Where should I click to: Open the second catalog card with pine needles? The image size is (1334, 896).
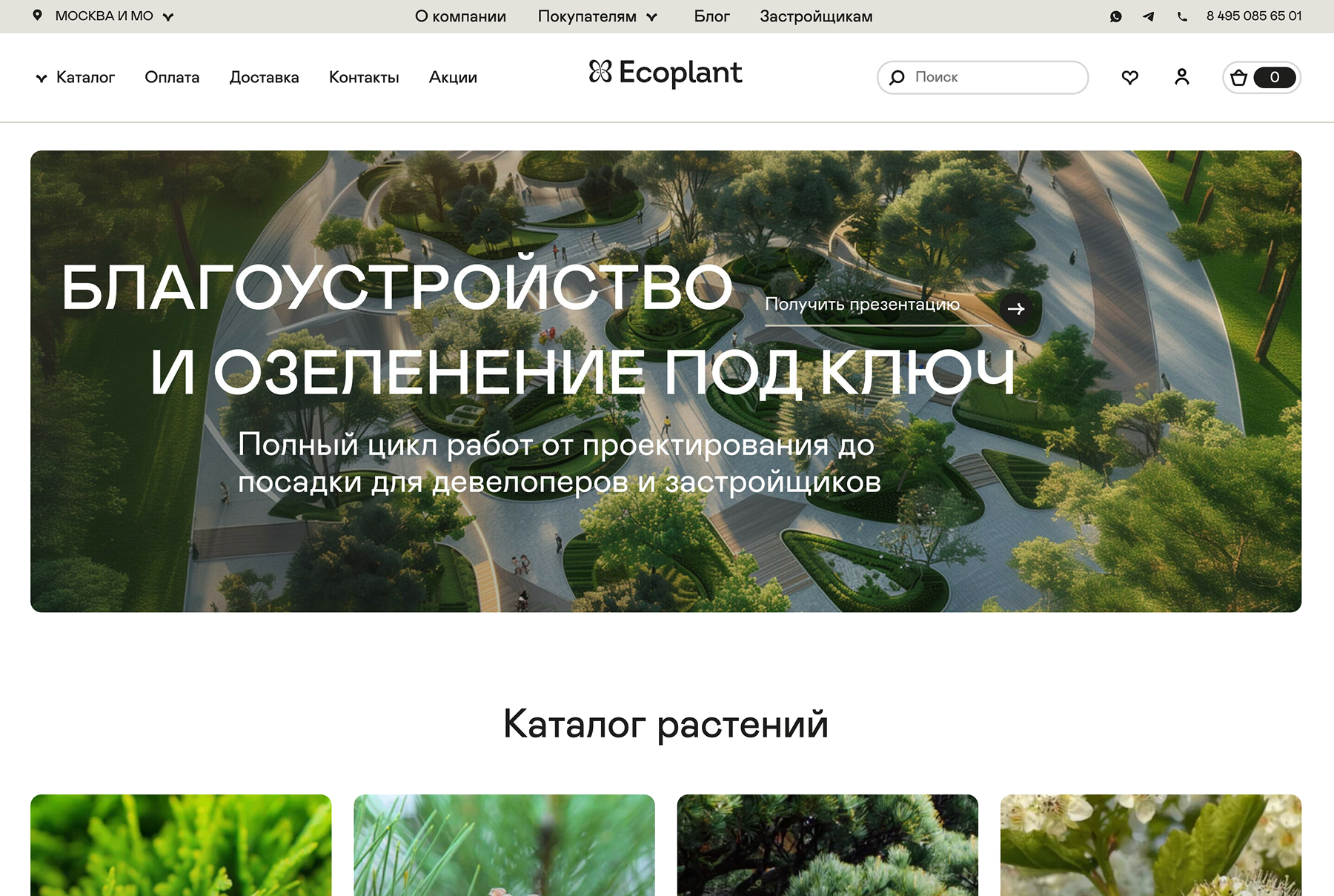tap(504, 845)
